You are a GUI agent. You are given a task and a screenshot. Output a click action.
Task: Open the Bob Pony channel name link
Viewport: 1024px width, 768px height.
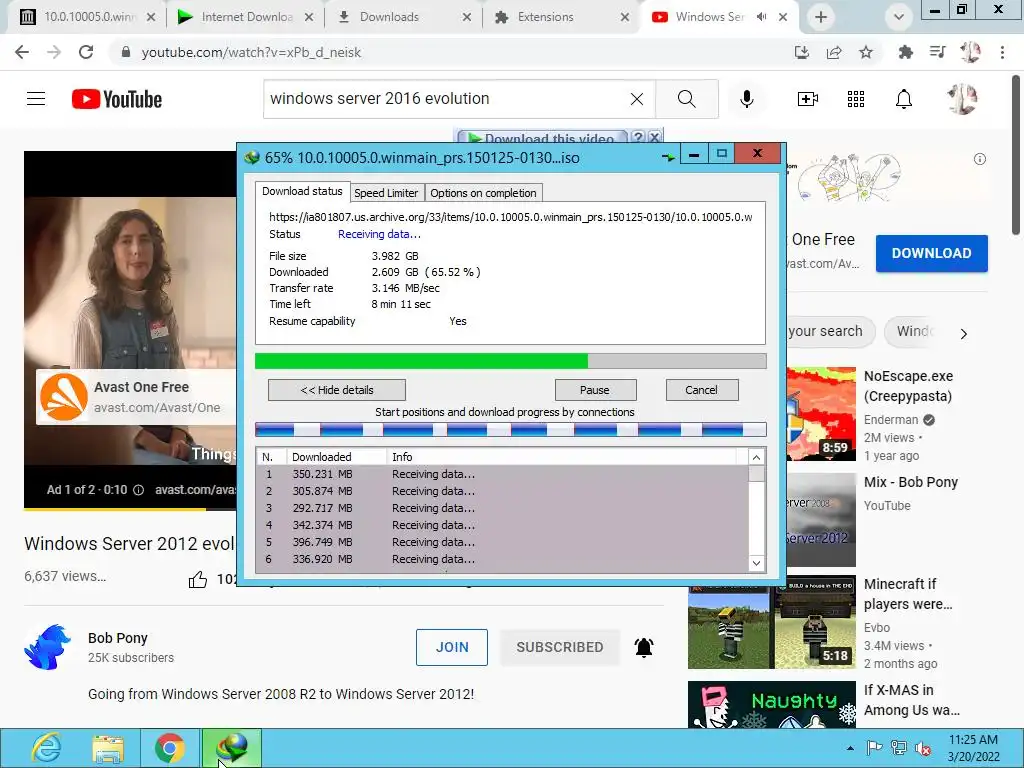coord(118,638)
